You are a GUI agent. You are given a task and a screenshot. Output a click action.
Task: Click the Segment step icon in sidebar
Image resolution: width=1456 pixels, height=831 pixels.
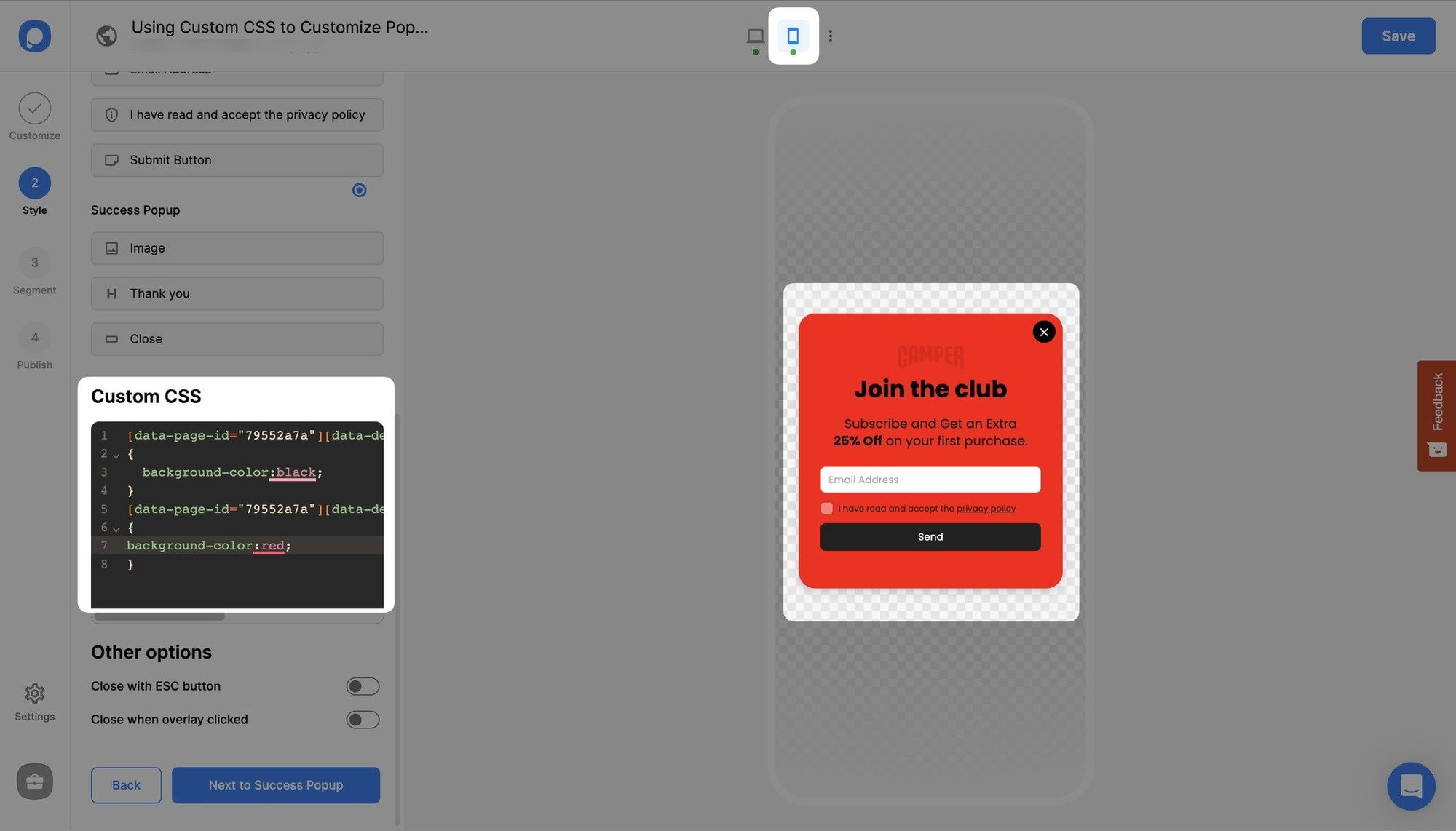coord(34,263)
